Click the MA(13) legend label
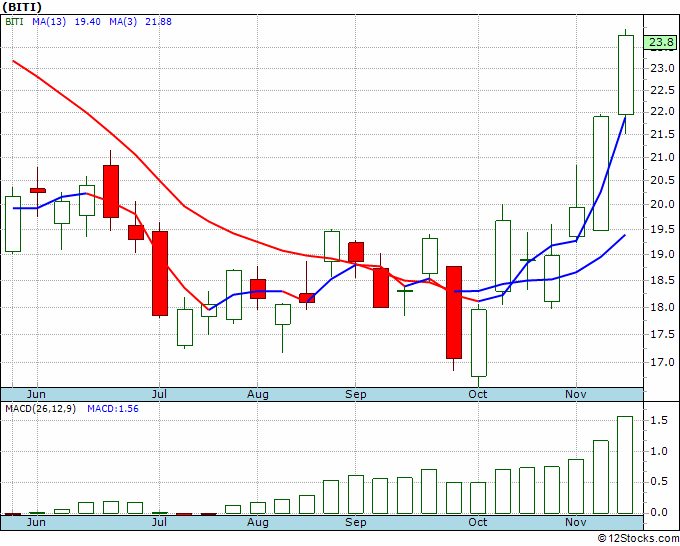The image size is (680, 546). pos(49,22)
